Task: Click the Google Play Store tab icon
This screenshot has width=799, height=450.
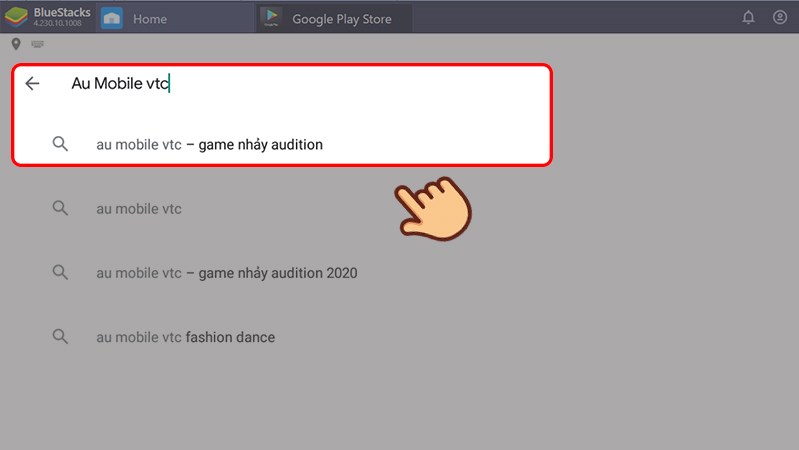Action: [272, 18]
